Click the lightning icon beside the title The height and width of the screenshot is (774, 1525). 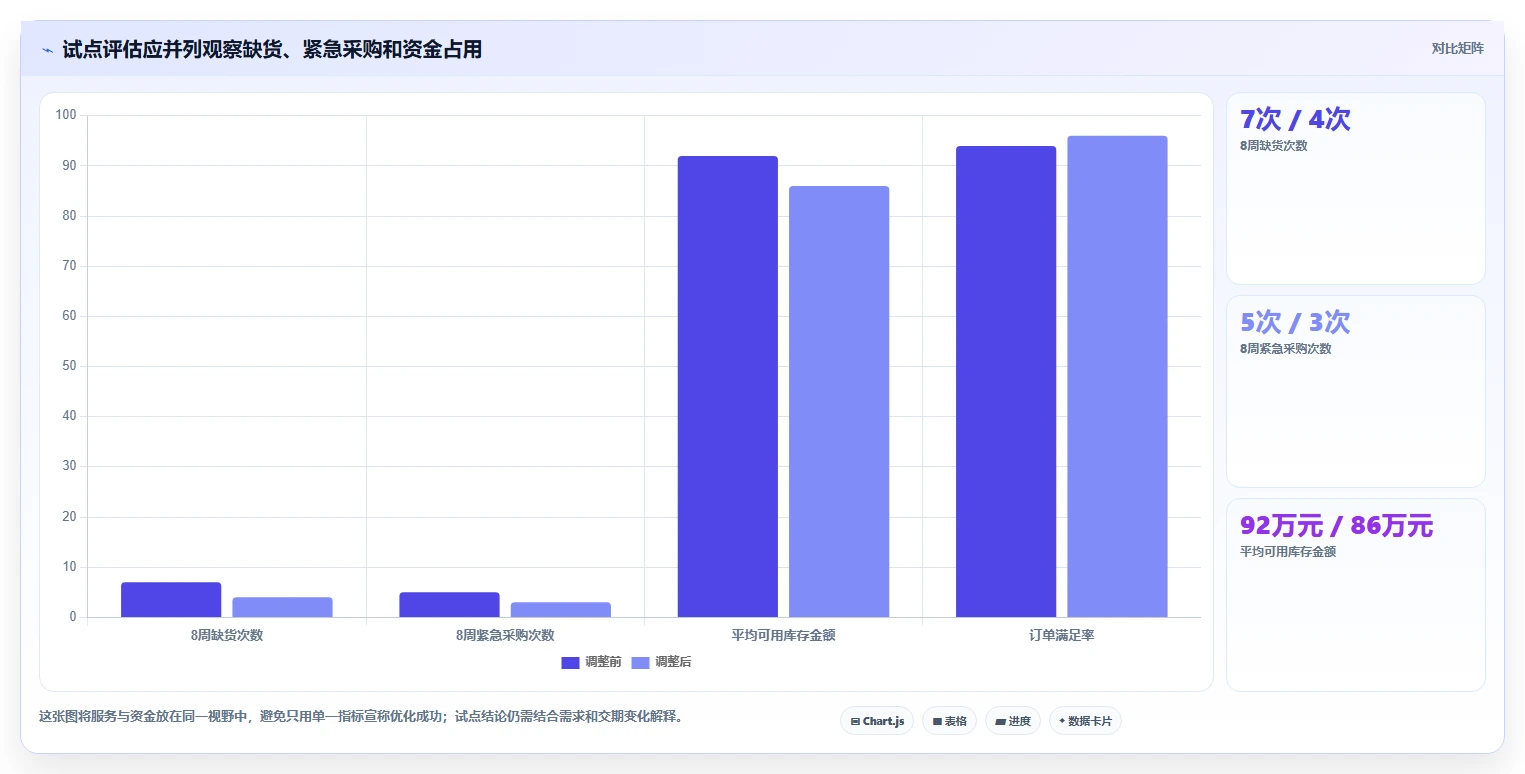(48, 49)
